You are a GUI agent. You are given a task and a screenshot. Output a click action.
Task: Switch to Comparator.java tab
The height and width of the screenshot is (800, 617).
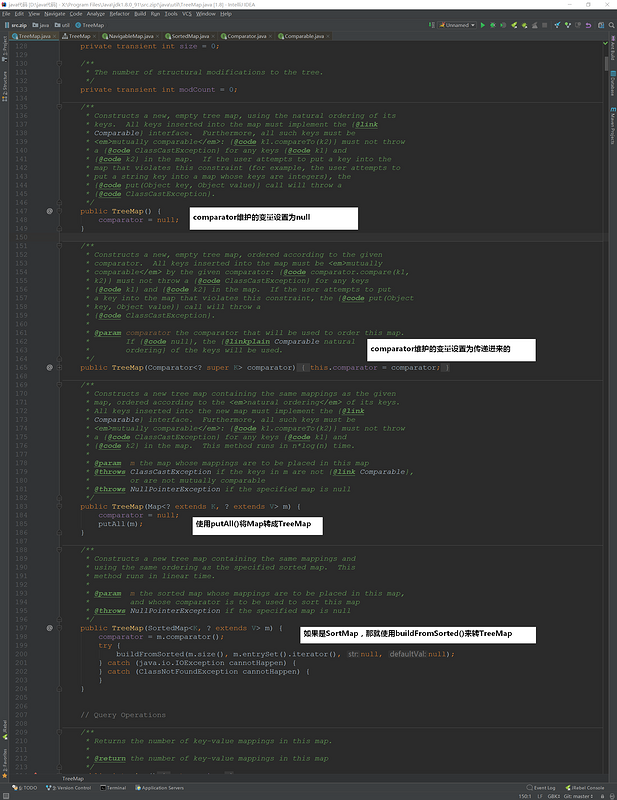point(246,36)
